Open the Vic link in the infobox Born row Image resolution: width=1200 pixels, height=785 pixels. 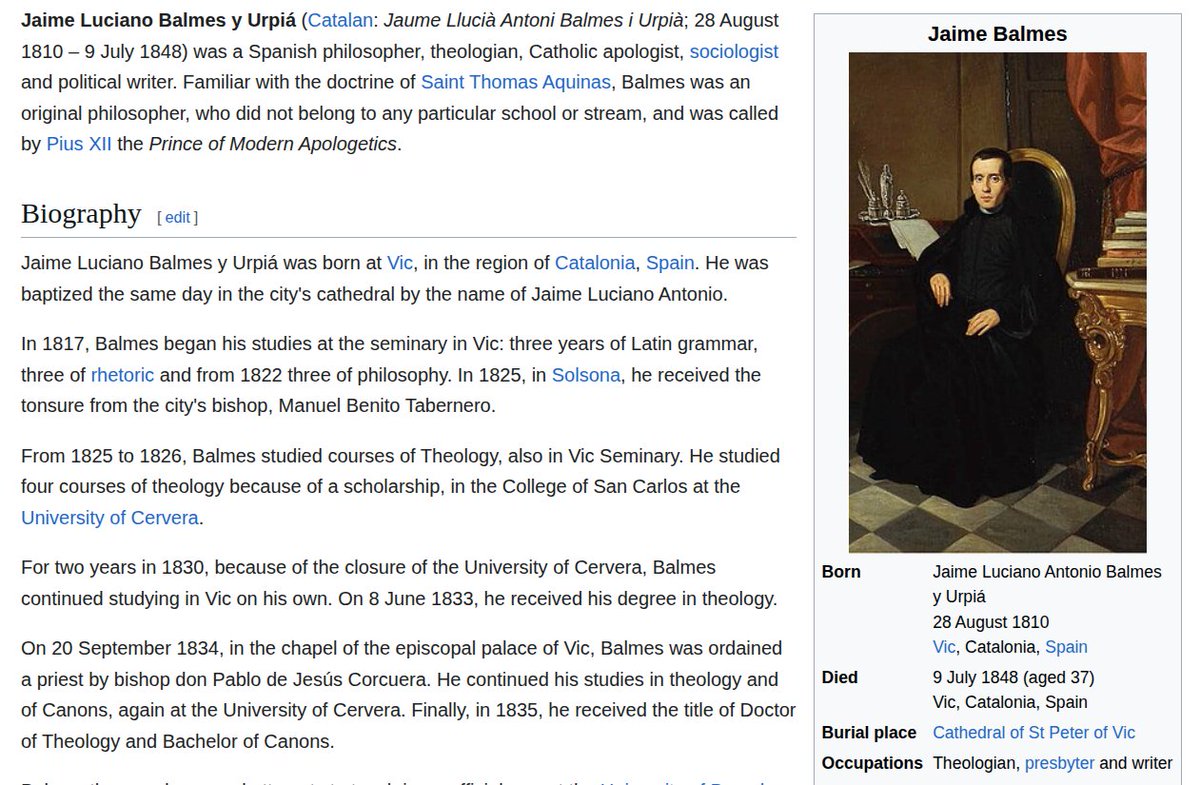pyautogui.click(x=944, y=647)
